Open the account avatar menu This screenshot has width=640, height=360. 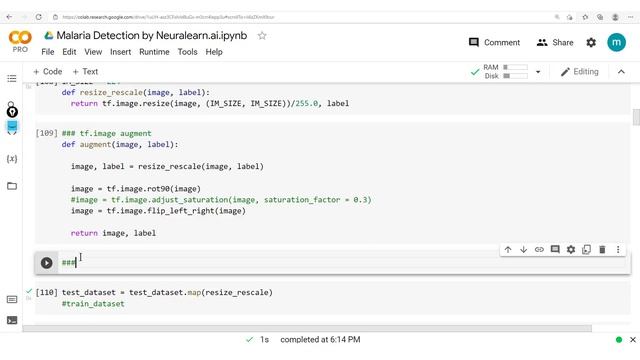616,42
